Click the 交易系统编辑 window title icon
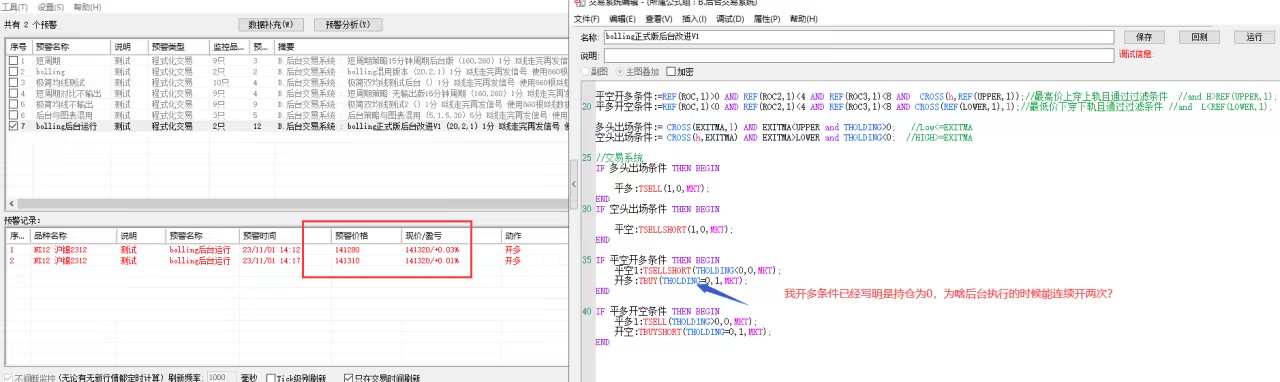Screen dimensions: 1280x382 tap(579, 4)
